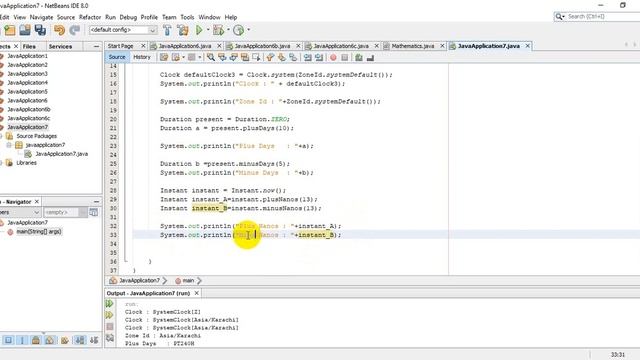Toggle Rectangular Selection in editor toolbar
Screen dimensions: 640x360
256,58
